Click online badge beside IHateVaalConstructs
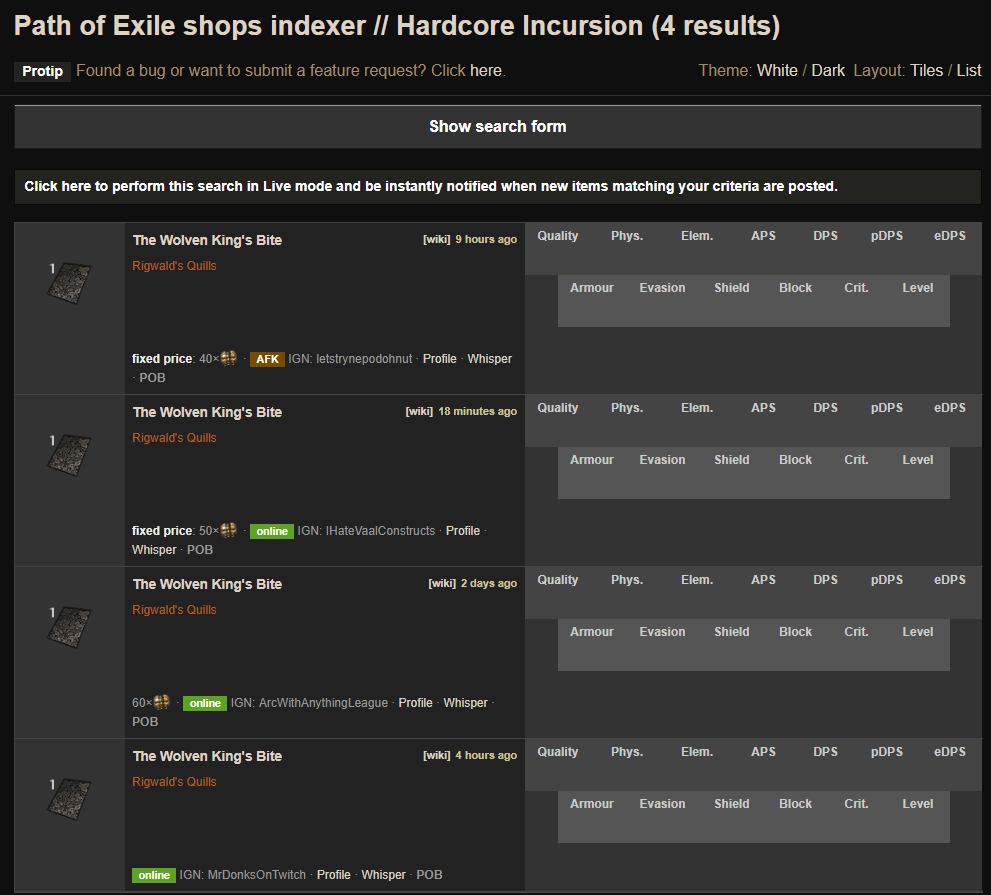The width and height of the screenshot is (991, 895). coord(272,531)
